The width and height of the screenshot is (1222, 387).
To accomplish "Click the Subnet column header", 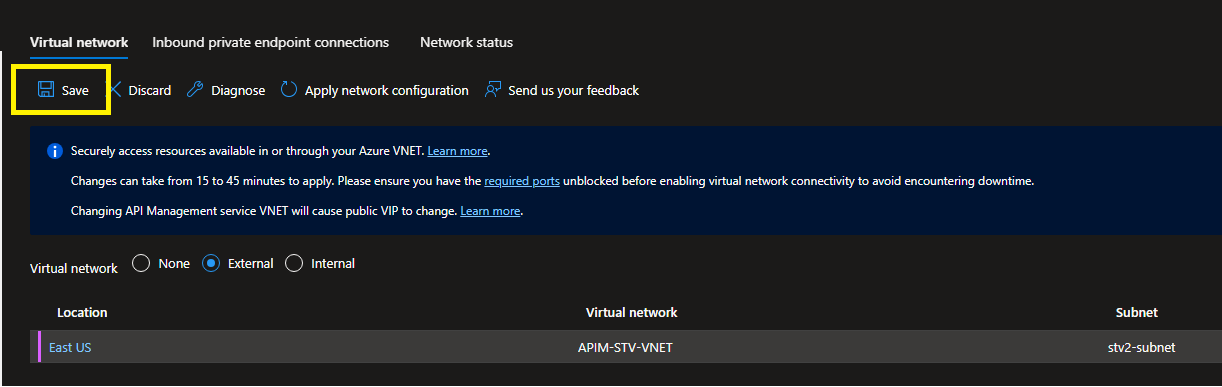I will 1137,312.
